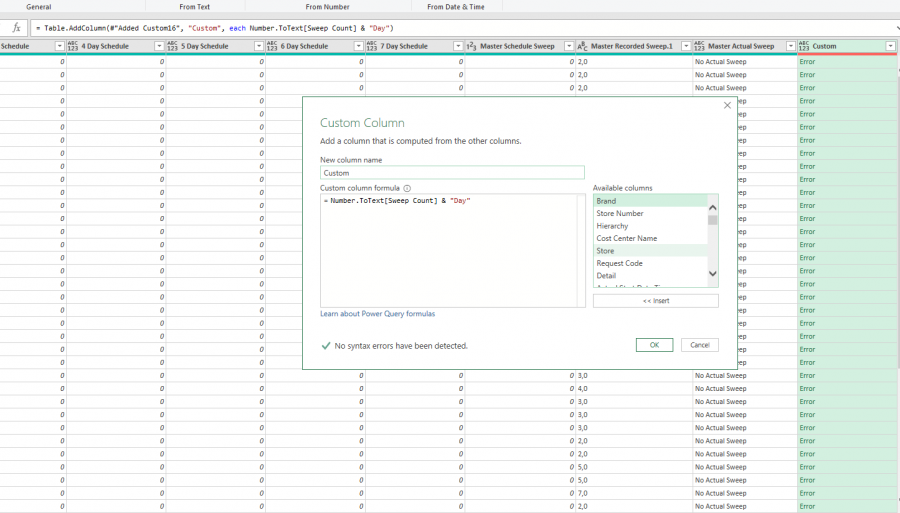Select Detail in Available columns
Screen dimensions: 900x513
point(650,275)
